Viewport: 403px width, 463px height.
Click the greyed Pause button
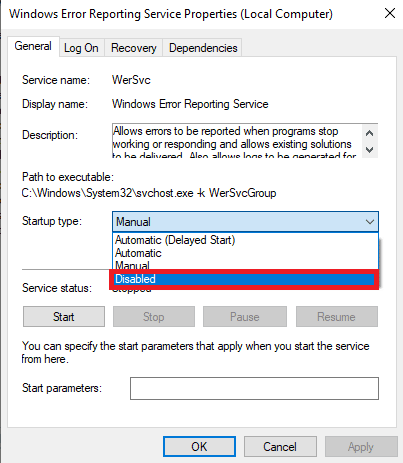(245, 317)
